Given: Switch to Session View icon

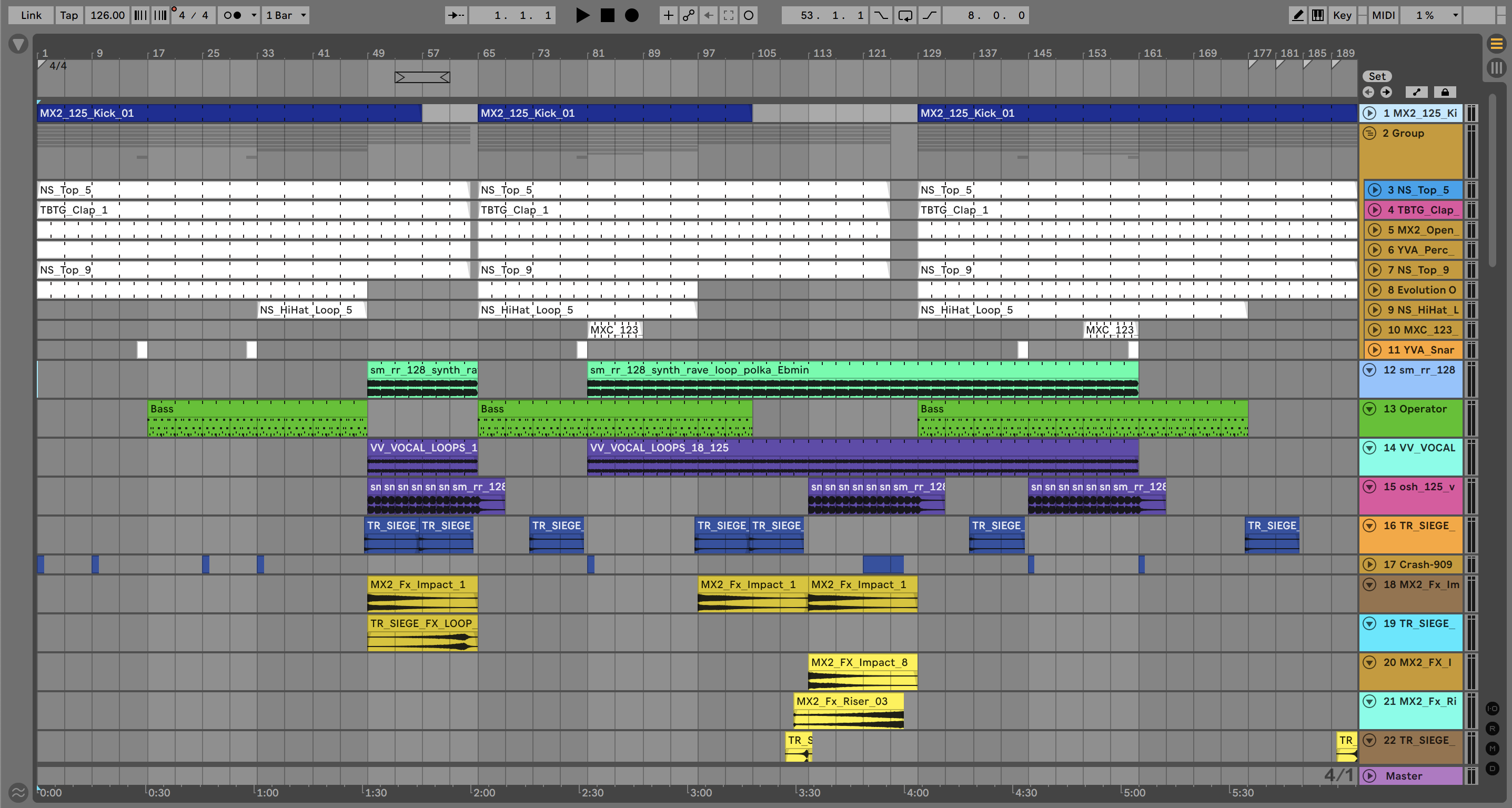Looking at the screenshot, I should (1496, 68).
